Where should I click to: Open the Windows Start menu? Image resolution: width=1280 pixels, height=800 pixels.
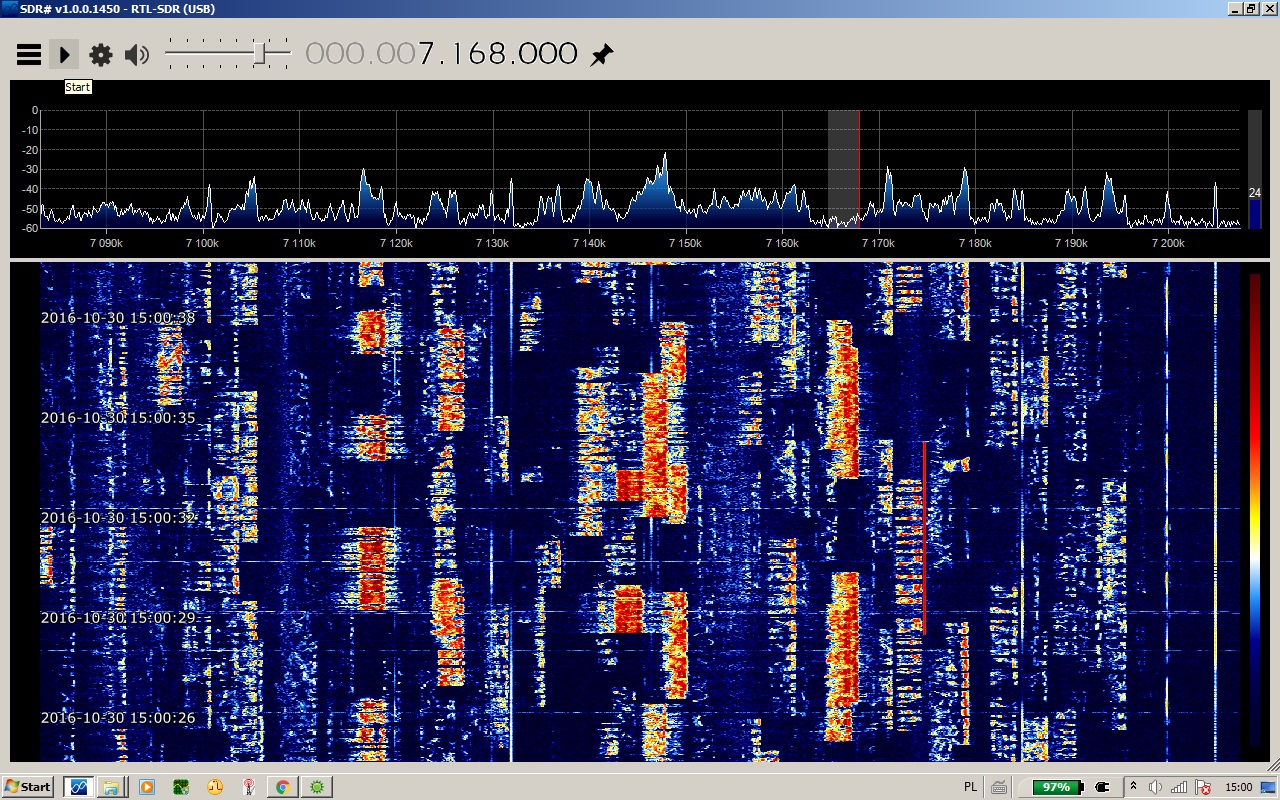coord(28,787)
